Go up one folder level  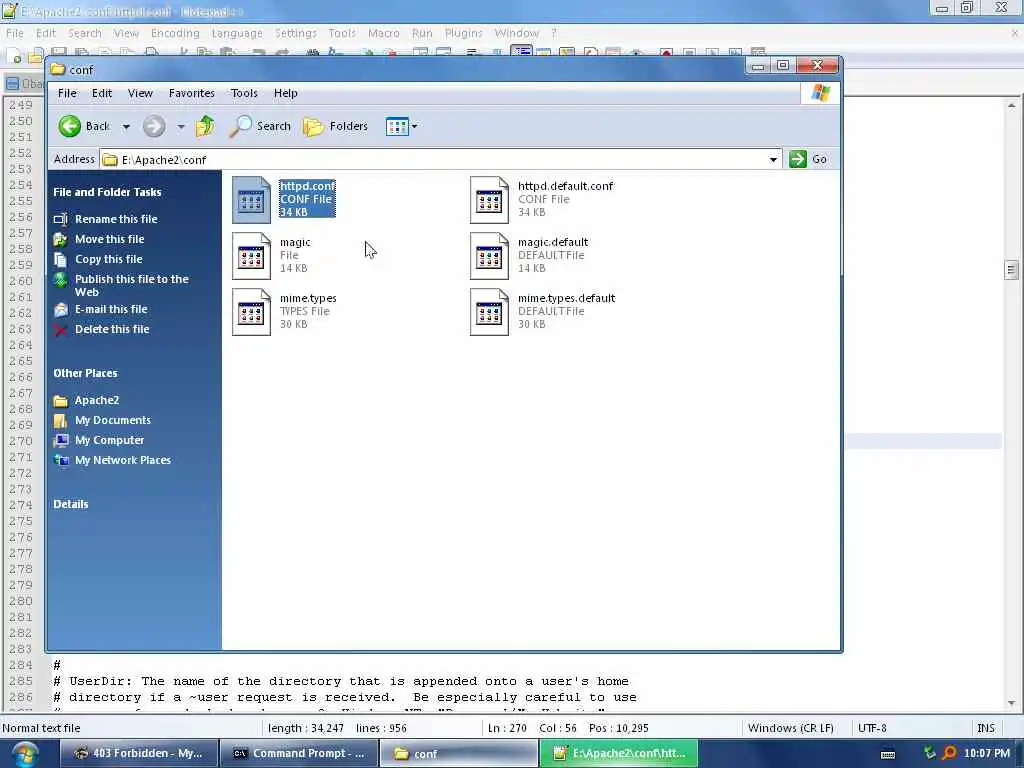point(205,126)
